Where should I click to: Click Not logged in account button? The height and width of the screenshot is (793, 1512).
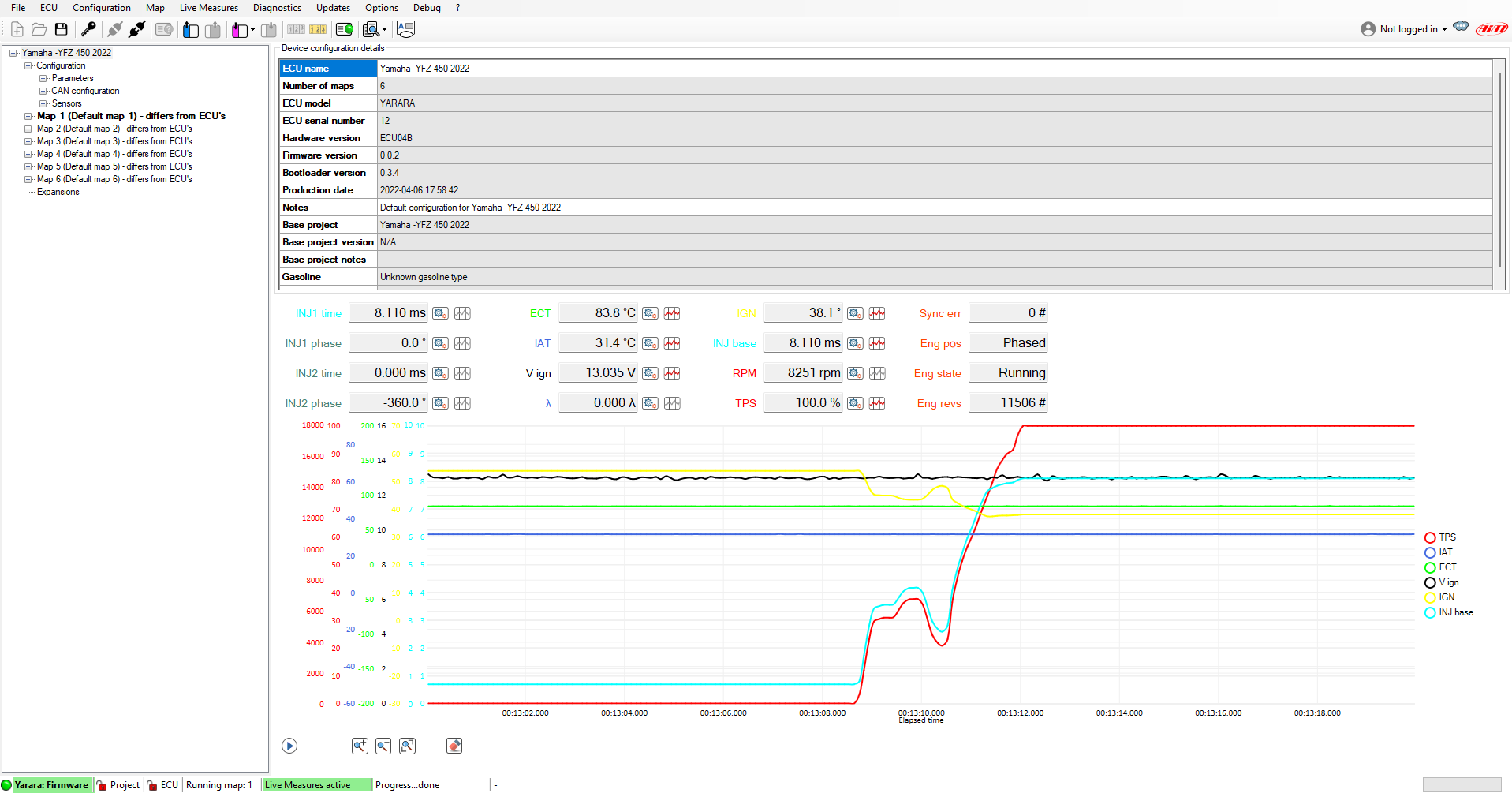point(1404,29)
